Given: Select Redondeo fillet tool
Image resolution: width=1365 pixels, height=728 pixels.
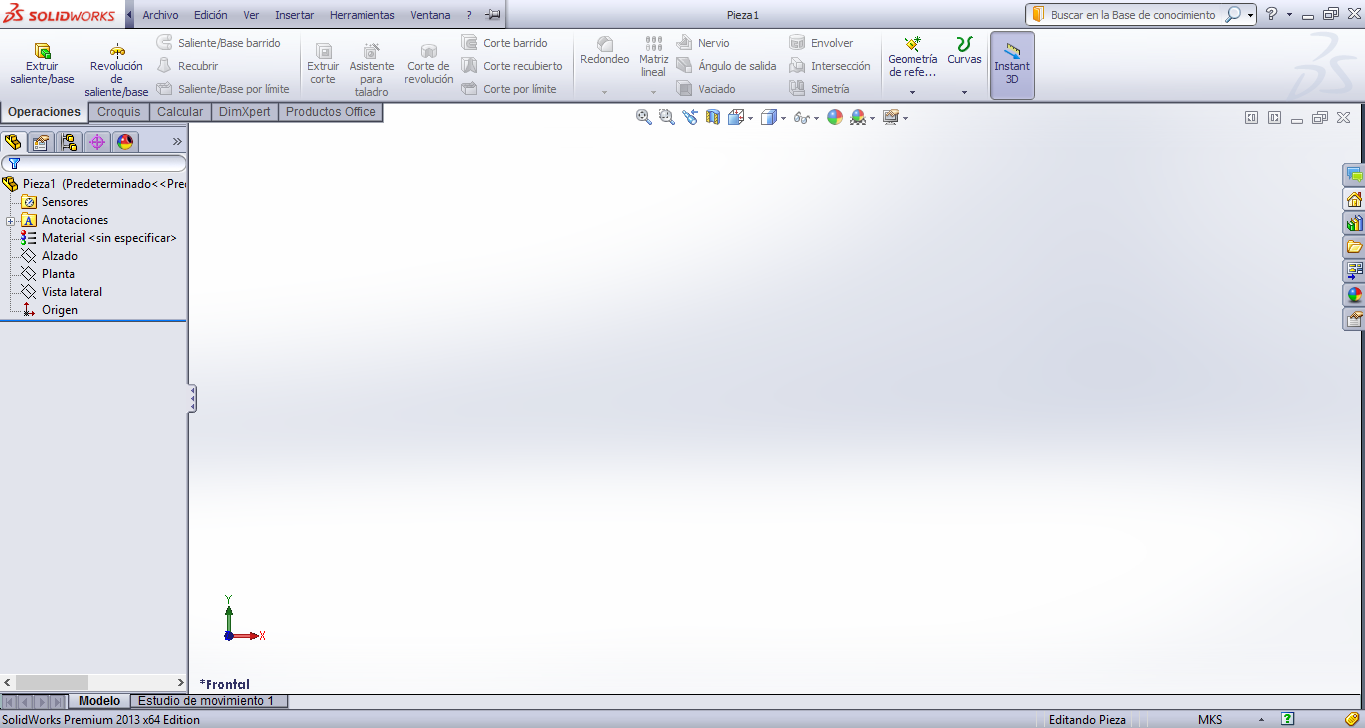Looking at the screenshot, I should click(605, 52).
